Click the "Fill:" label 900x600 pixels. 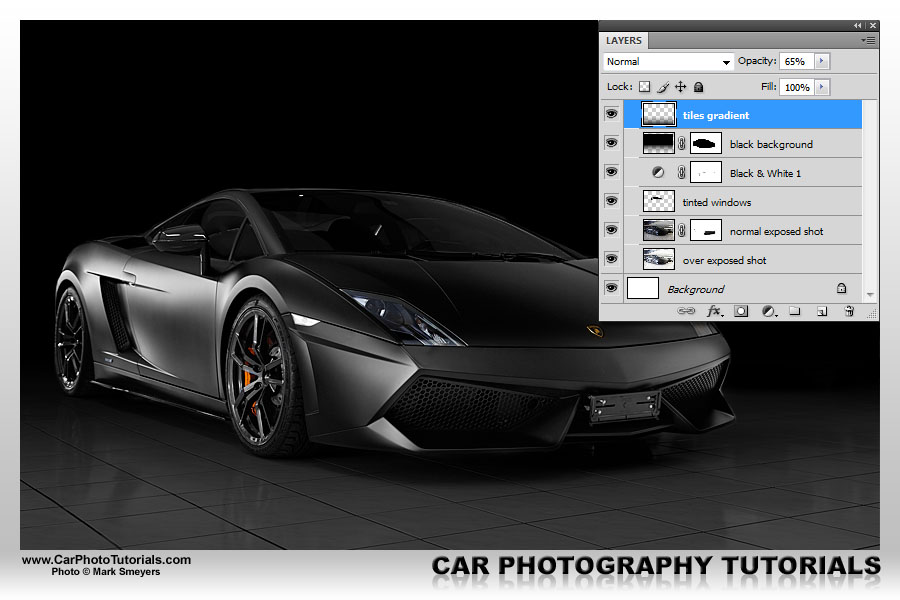[769, 87]
